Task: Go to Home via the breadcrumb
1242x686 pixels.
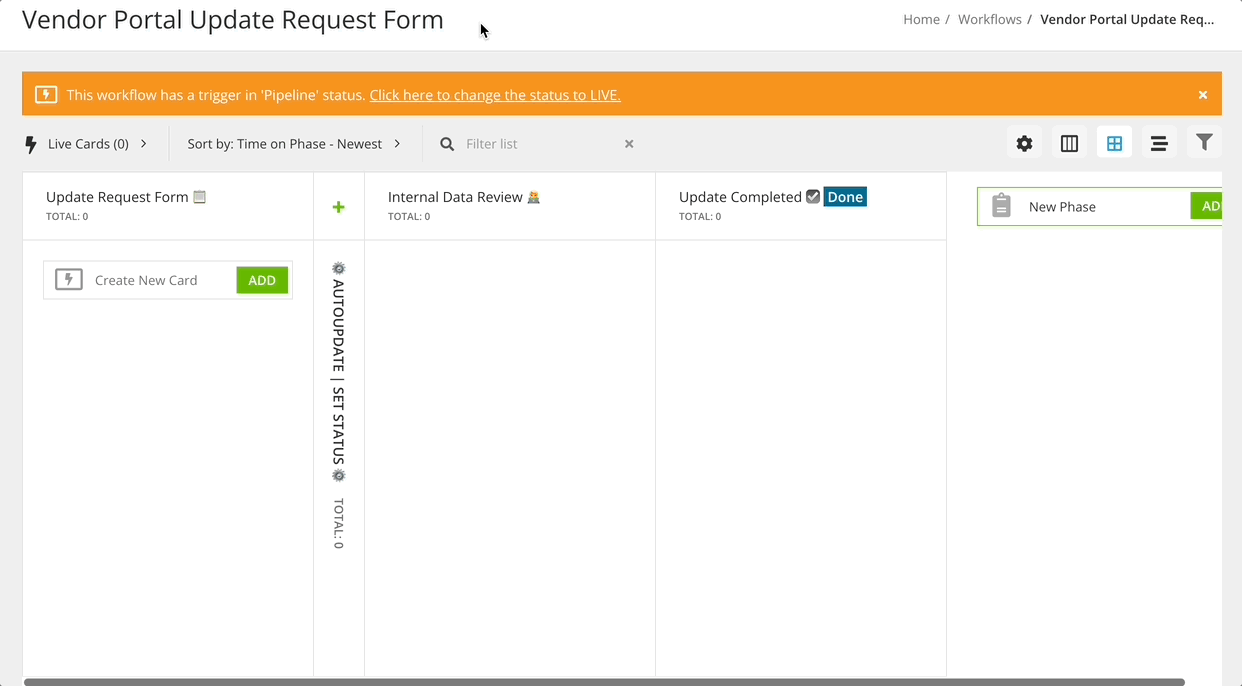Action: pos(921,19)
